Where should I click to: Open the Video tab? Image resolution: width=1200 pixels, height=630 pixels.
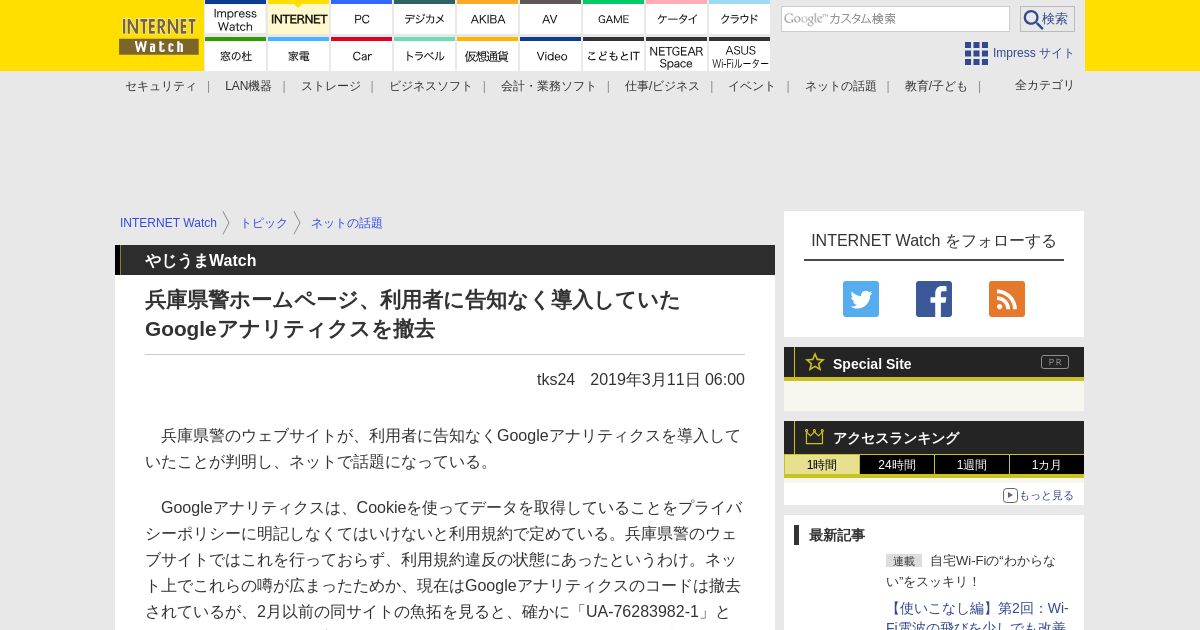click(550, 55)
